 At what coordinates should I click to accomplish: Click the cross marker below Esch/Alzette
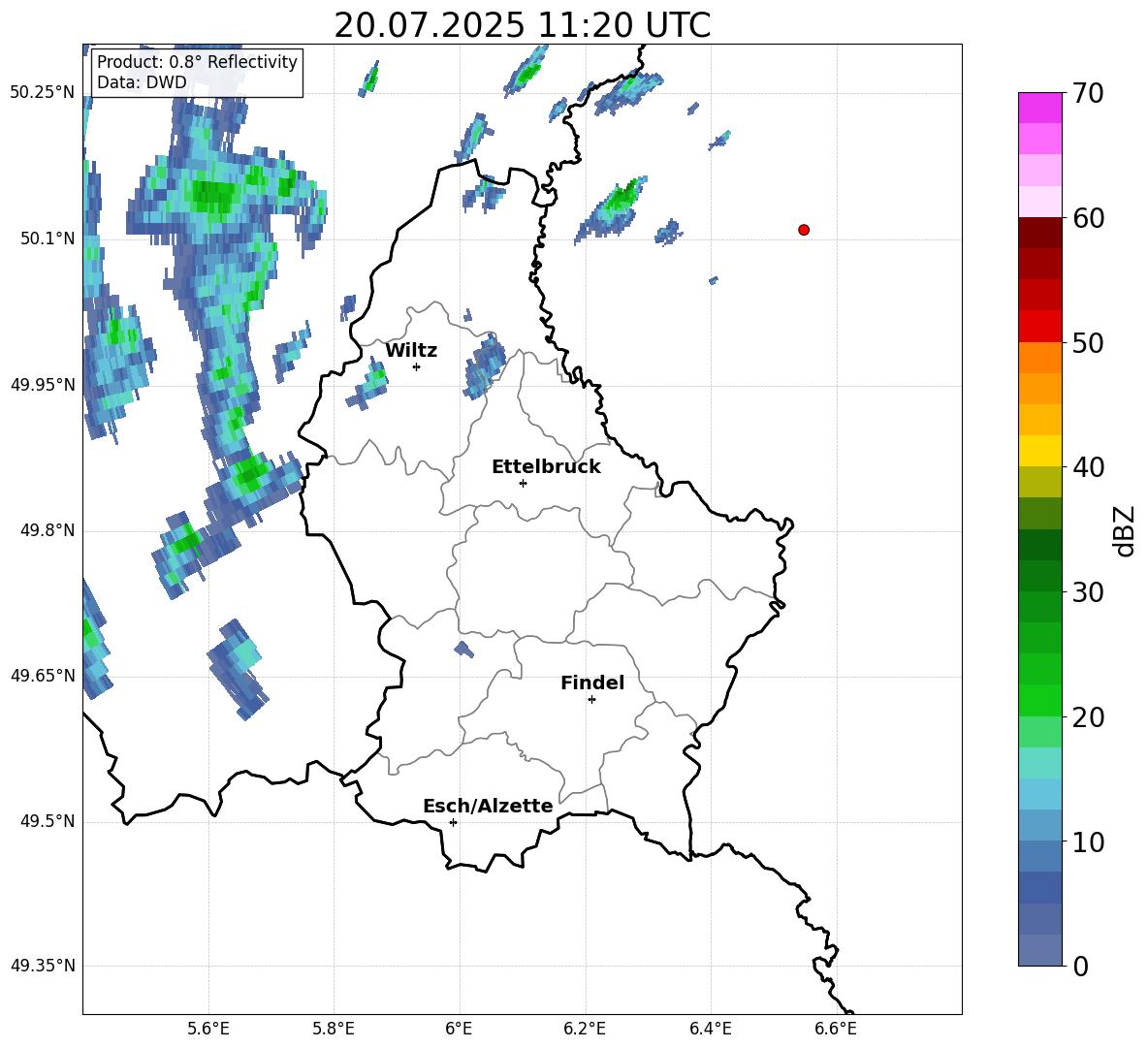(x=453, y=822)
